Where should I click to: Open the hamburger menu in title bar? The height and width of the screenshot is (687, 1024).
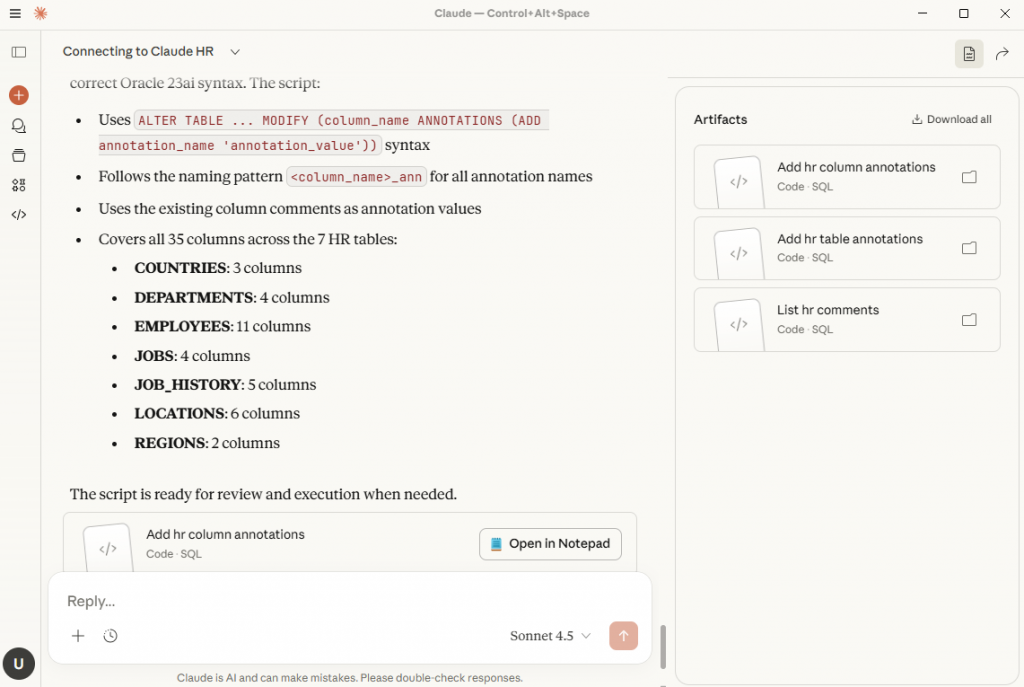[15, 13]
